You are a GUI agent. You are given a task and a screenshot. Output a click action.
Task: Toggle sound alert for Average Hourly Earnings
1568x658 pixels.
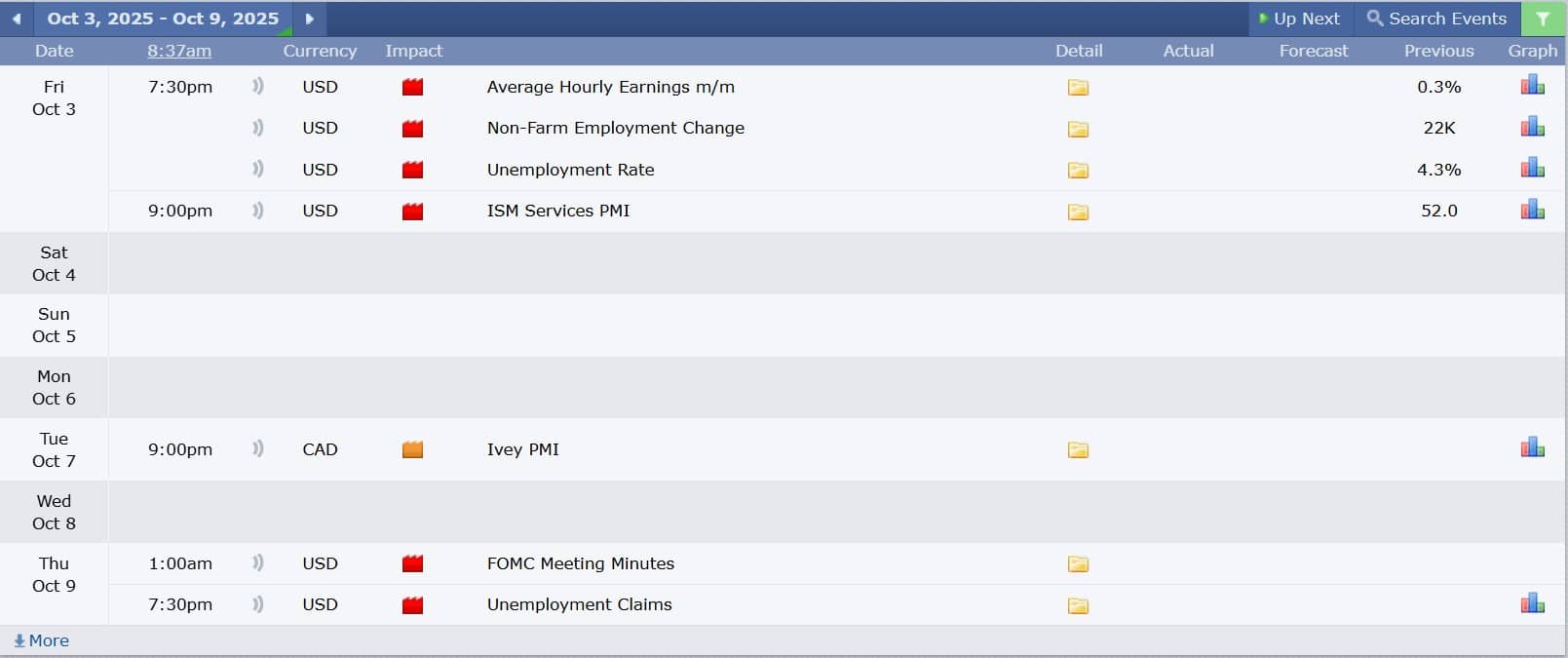pos(258,86)
